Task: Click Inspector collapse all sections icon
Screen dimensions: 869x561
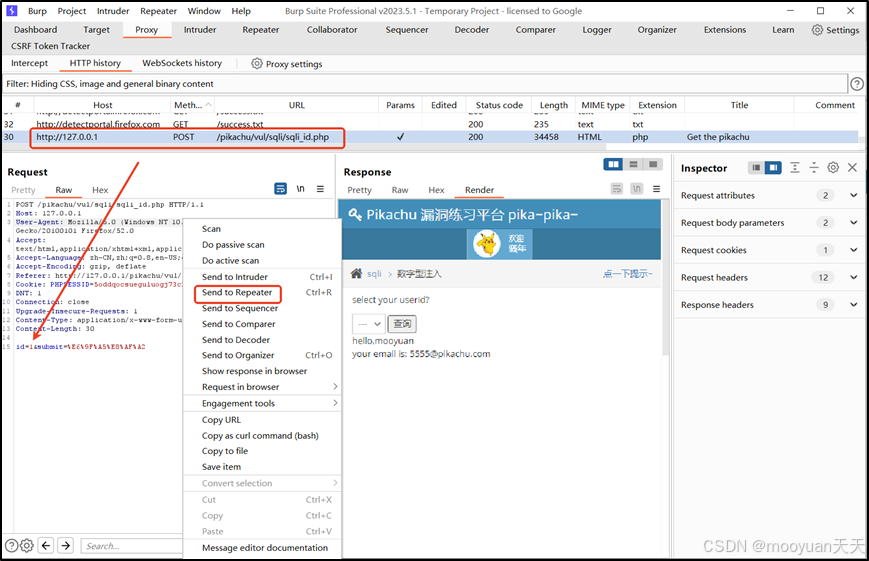Action: (x=814, y=167)
